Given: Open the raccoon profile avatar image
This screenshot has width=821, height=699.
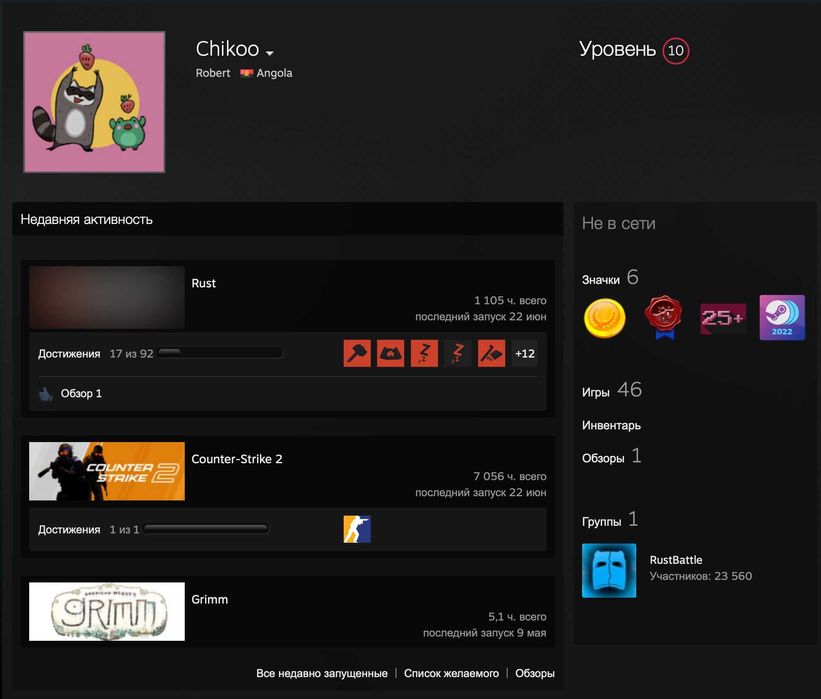Looking at the screenshot, I should 94,102.
